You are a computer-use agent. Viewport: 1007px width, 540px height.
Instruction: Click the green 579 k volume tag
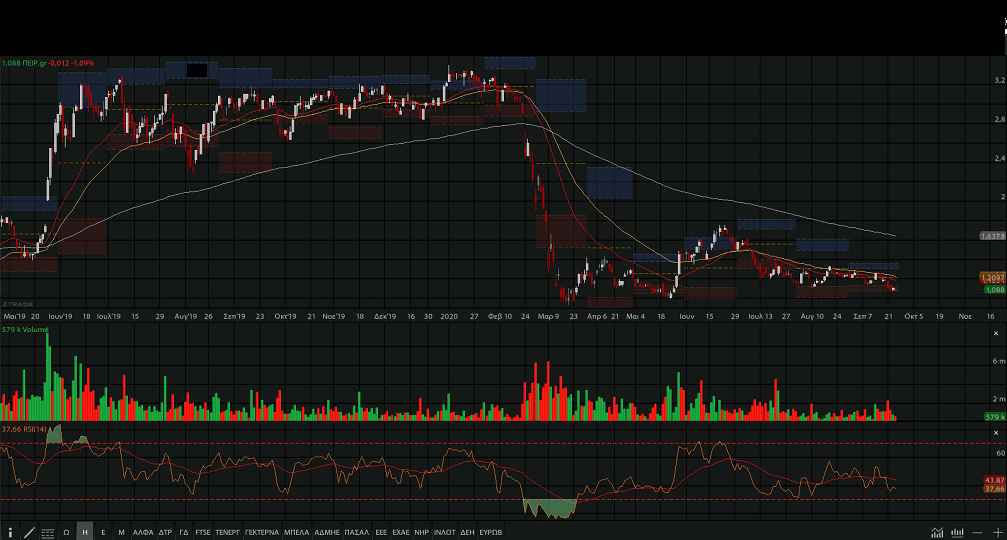tap(995, 417)
